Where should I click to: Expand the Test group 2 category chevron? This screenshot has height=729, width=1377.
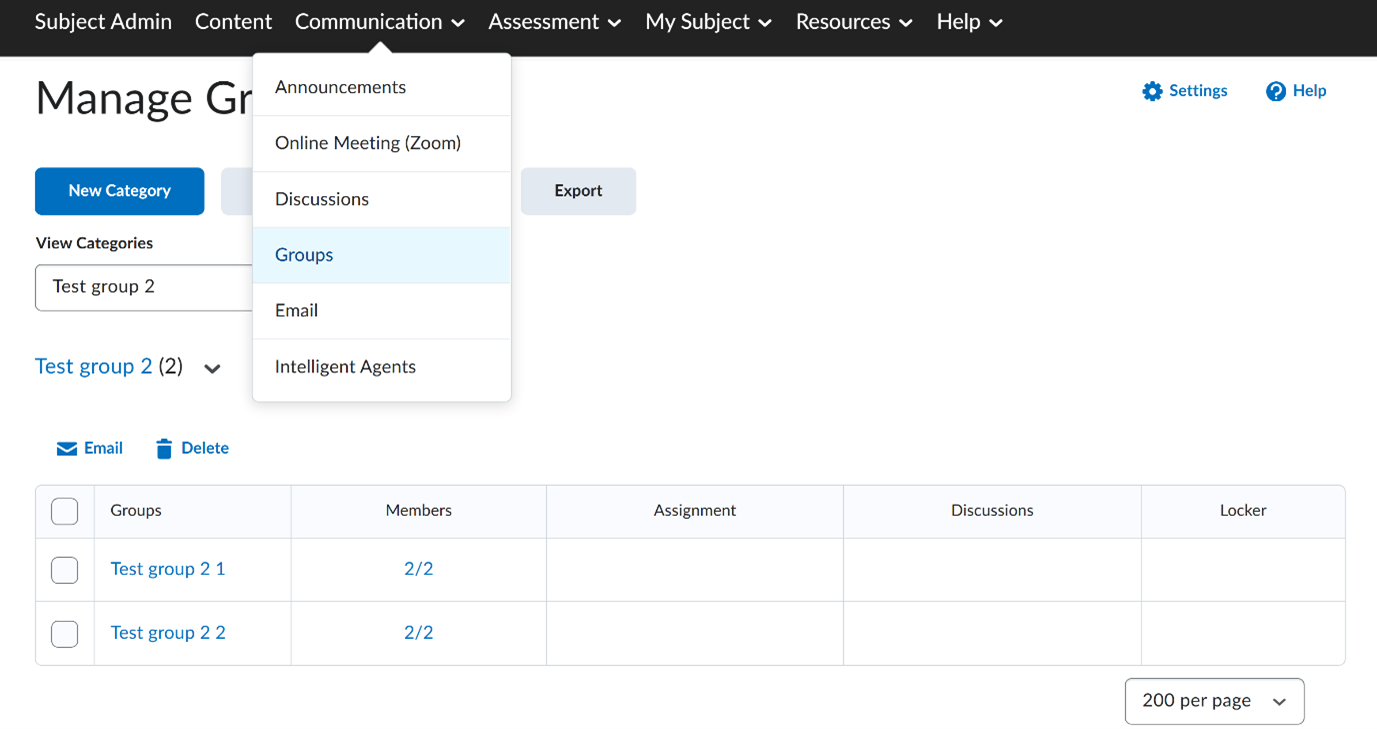[x=212, y=368]
